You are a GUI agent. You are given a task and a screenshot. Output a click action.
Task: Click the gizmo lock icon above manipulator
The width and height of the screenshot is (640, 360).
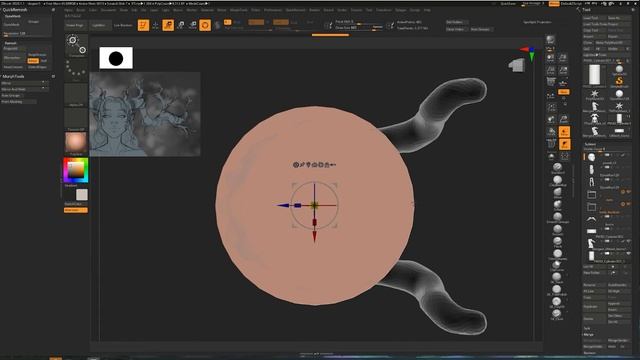click(327, 165)
